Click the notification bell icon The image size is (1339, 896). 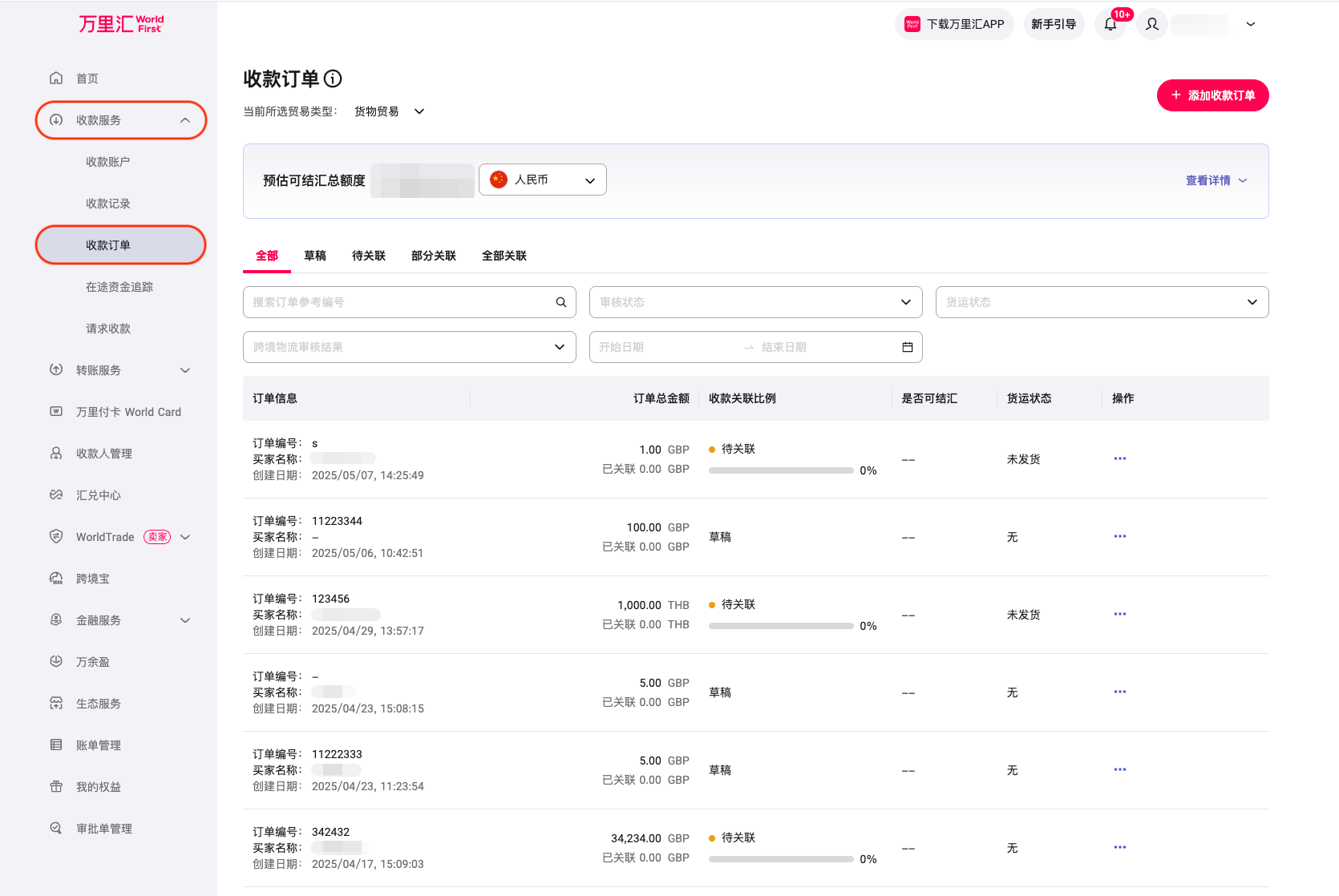pyautogui.click(x=1110, y=24)
